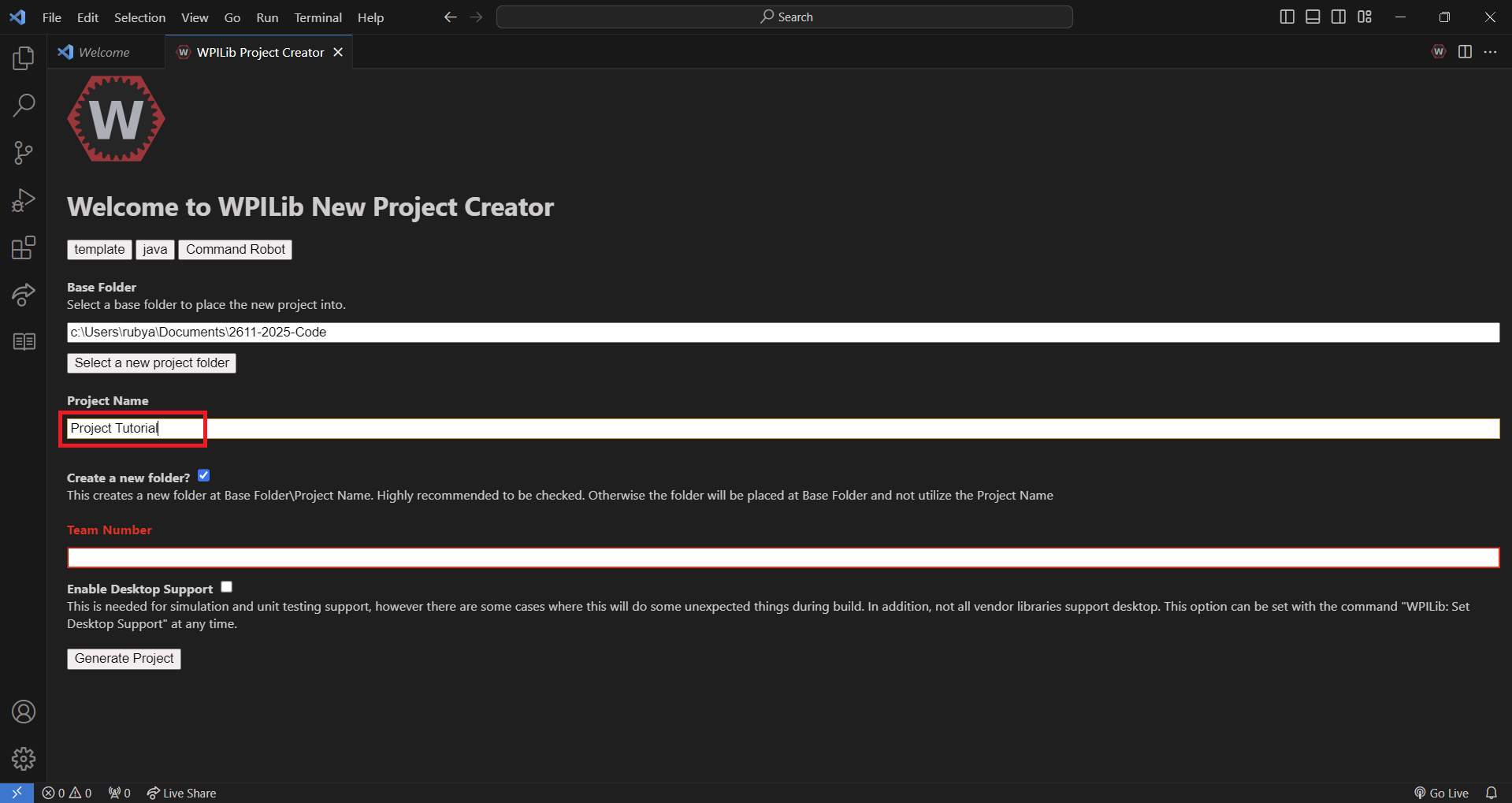Viewport: 1512px width, 803px height.
Task: Toggle the primary side bar layout
Action: 1287,17
